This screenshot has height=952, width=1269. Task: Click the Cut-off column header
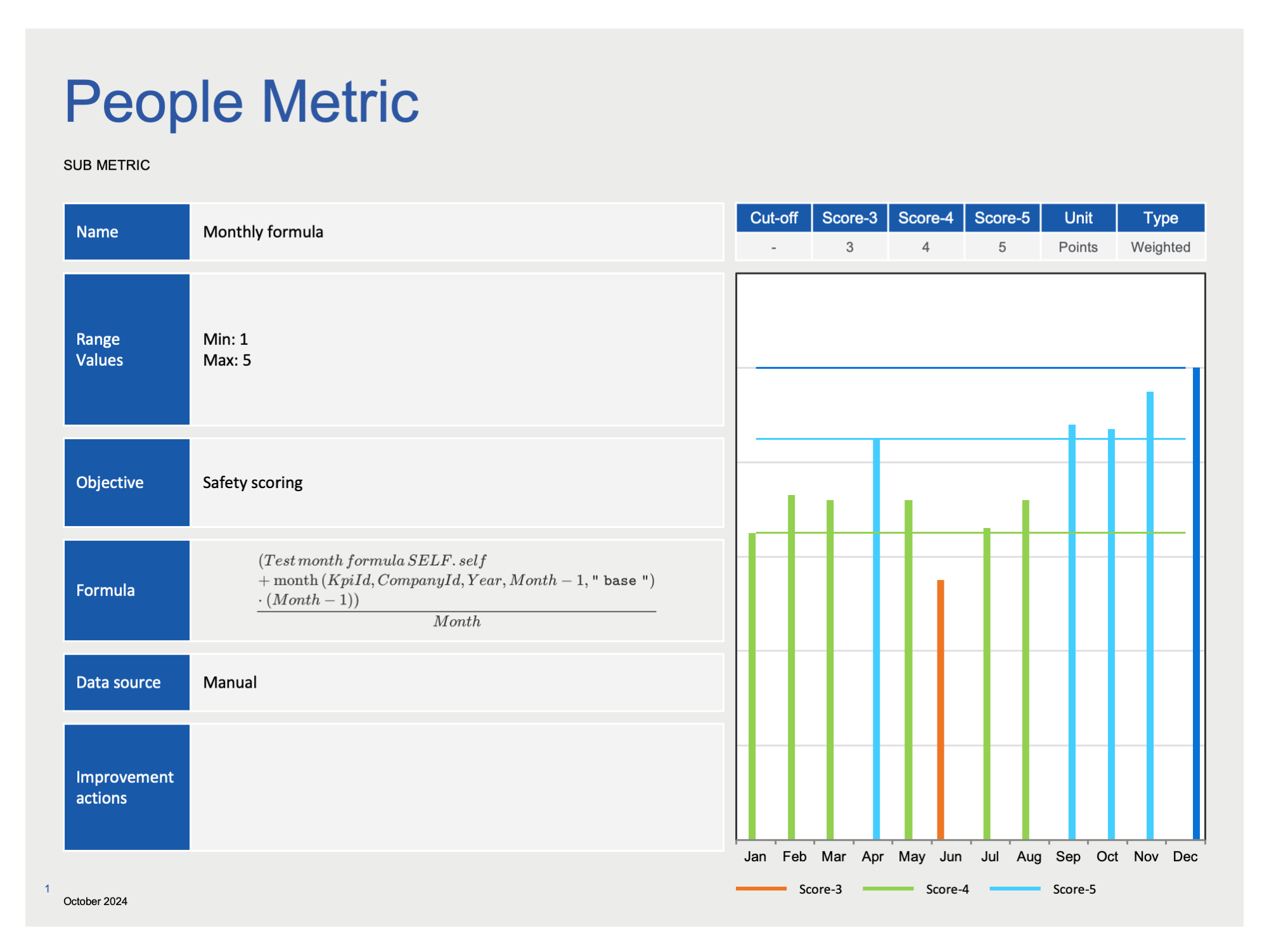point(773,218)
